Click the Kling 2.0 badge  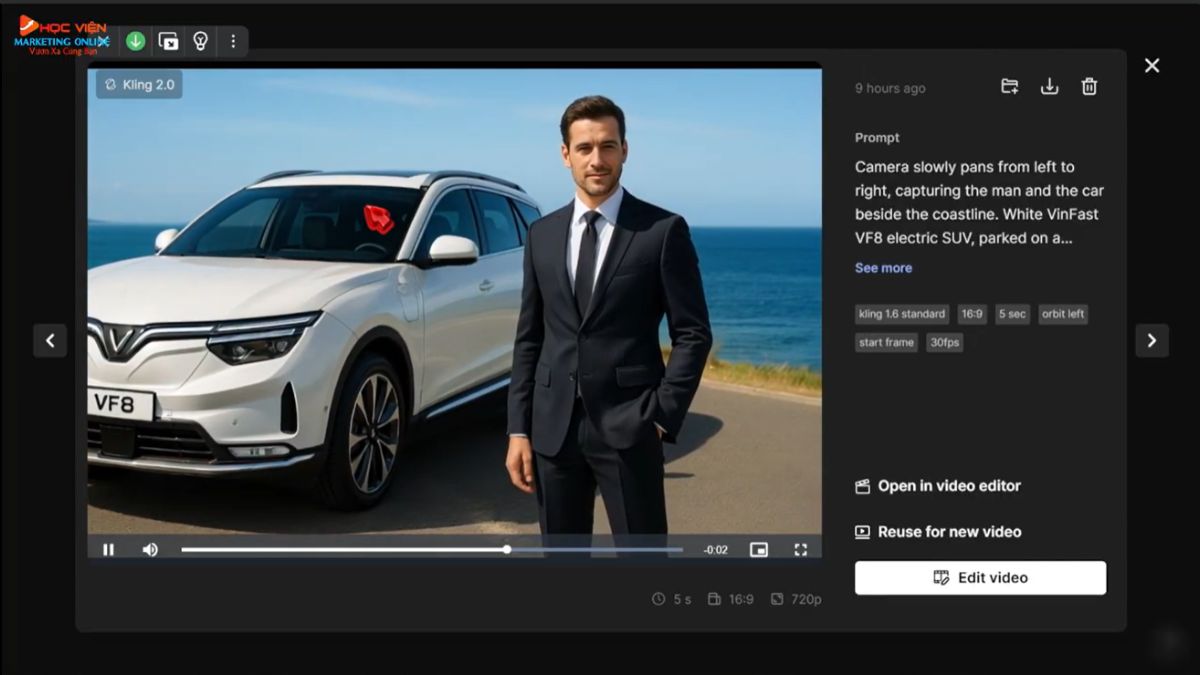(x=139, y=85)
